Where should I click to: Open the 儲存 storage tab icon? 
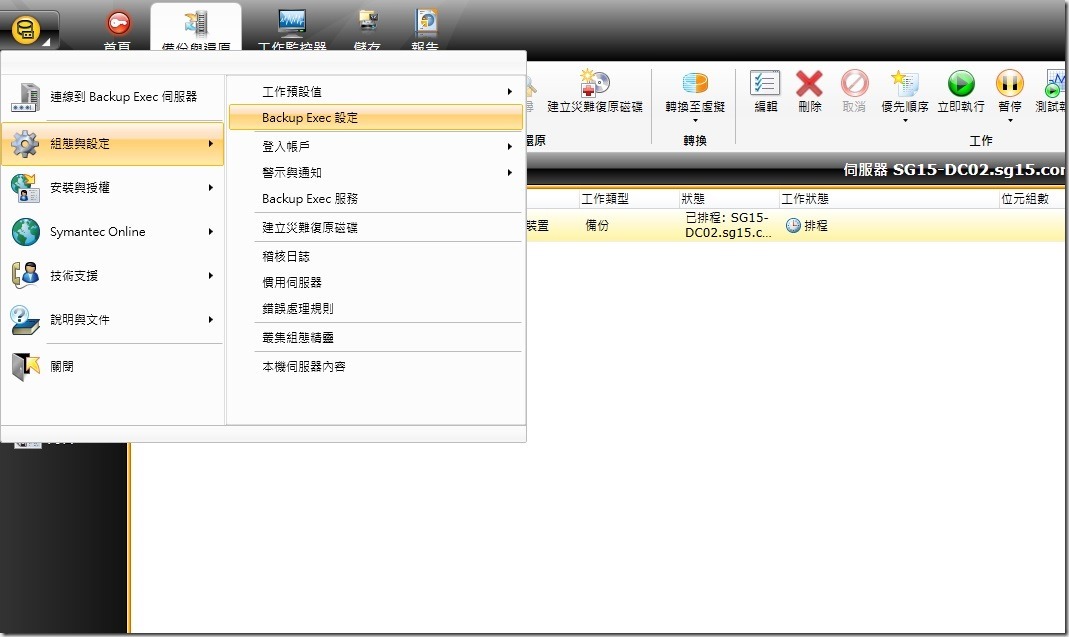[368, 23]
